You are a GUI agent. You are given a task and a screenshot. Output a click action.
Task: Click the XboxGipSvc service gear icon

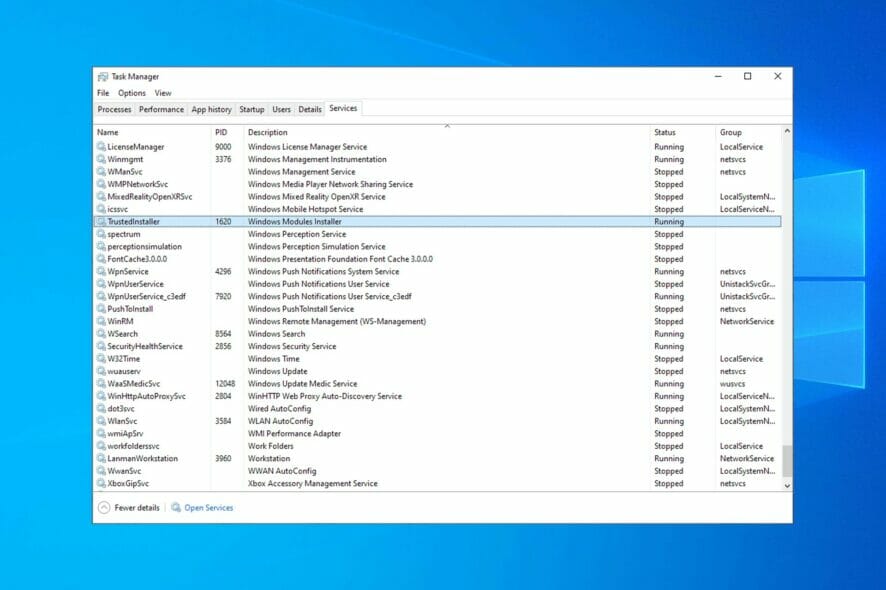click(101, 483)
